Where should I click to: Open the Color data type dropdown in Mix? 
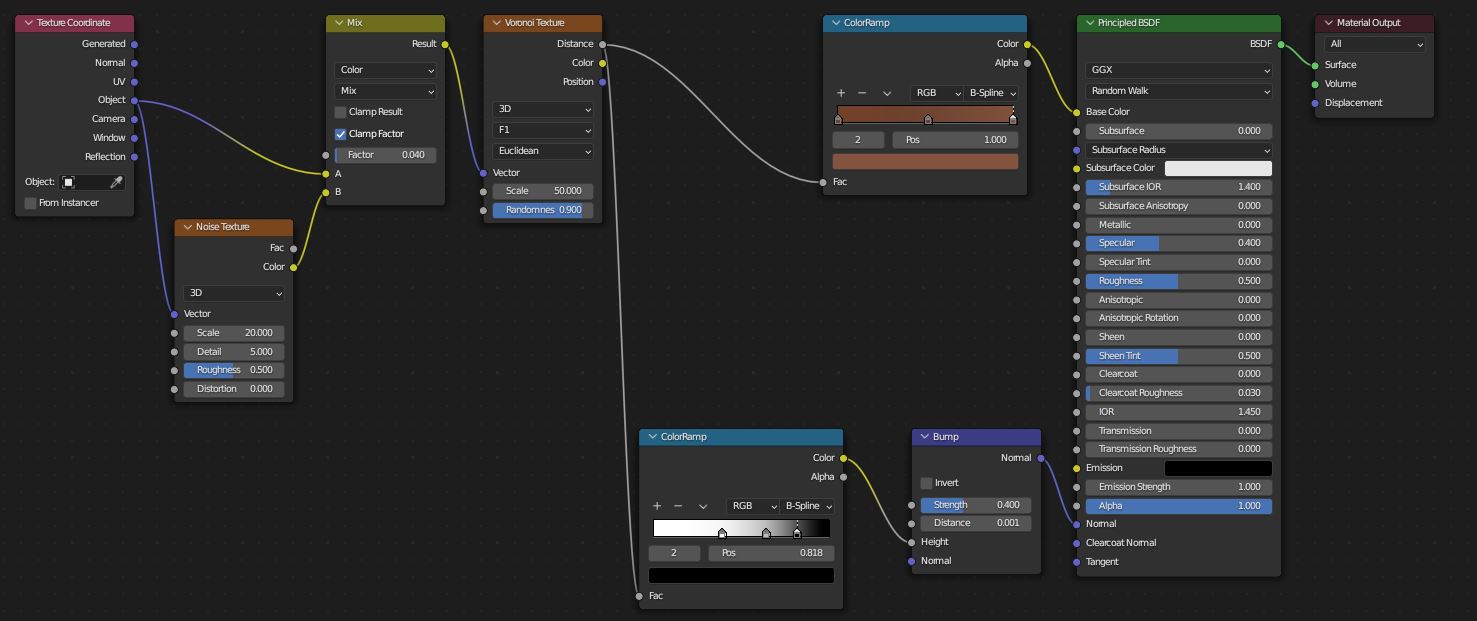point(386,70)
